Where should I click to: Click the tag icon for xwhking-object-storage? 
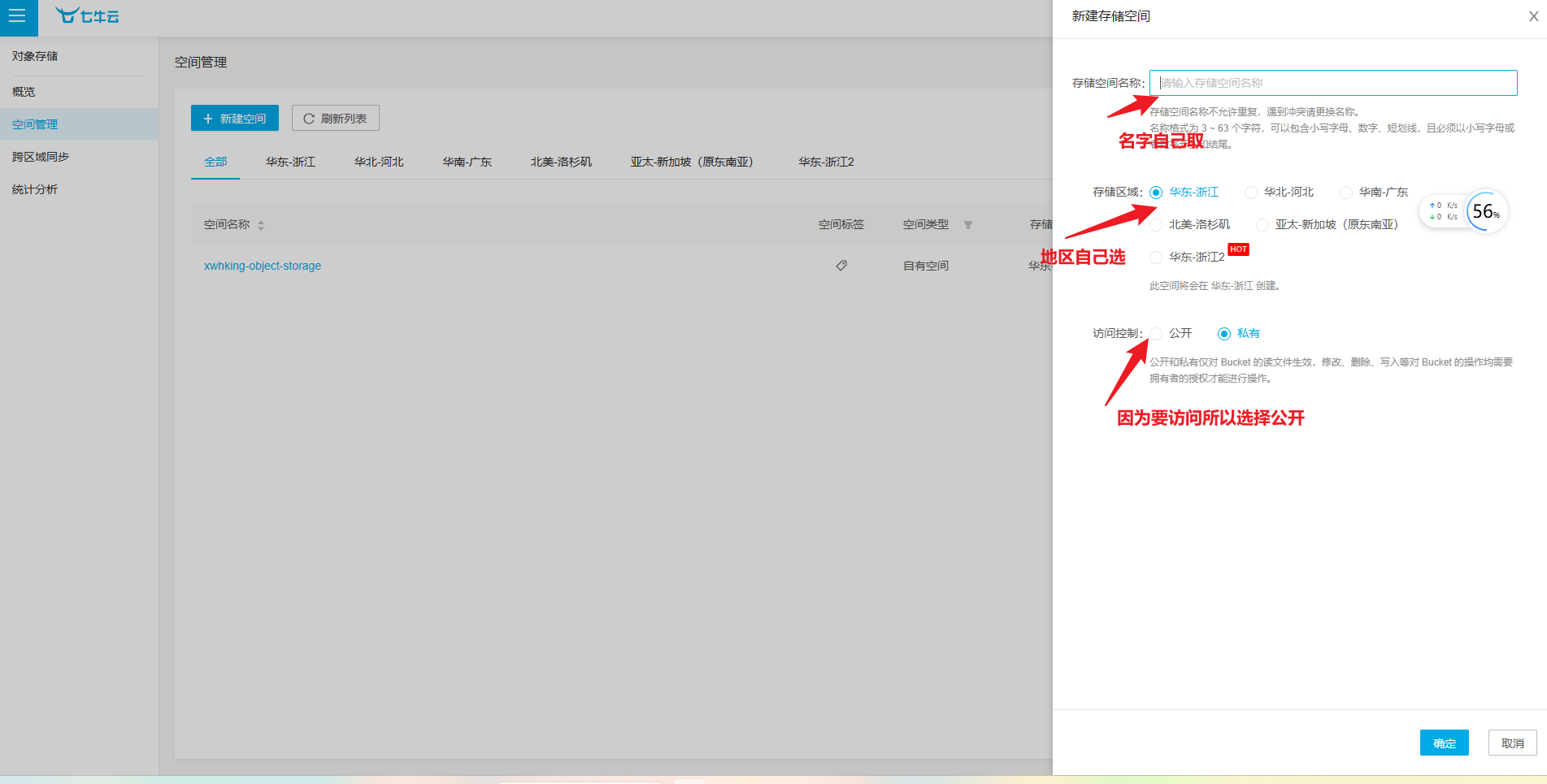[x=841, y=266]
